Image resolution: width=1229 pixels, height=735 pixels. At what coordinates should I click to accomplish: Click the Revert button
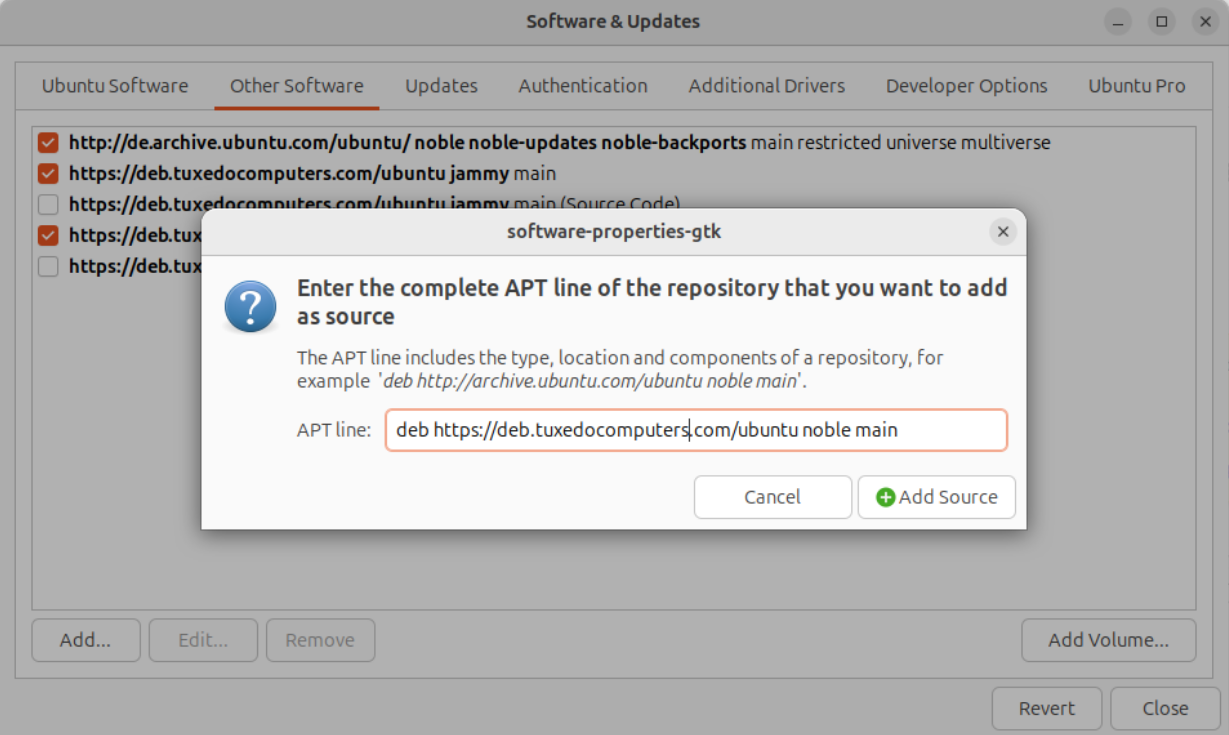click(1047, 708)
